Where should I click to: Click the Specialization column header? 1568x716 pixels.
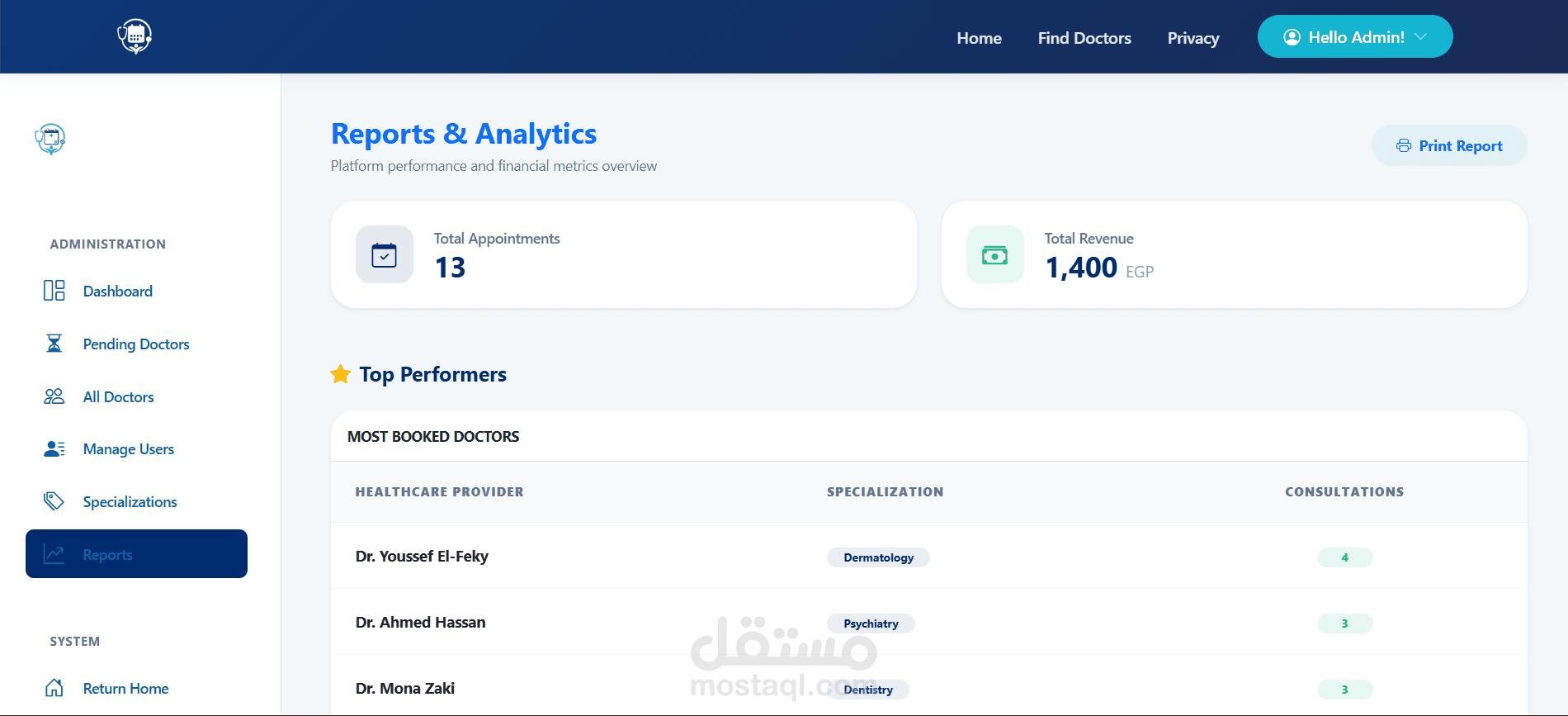coord(885,491)
